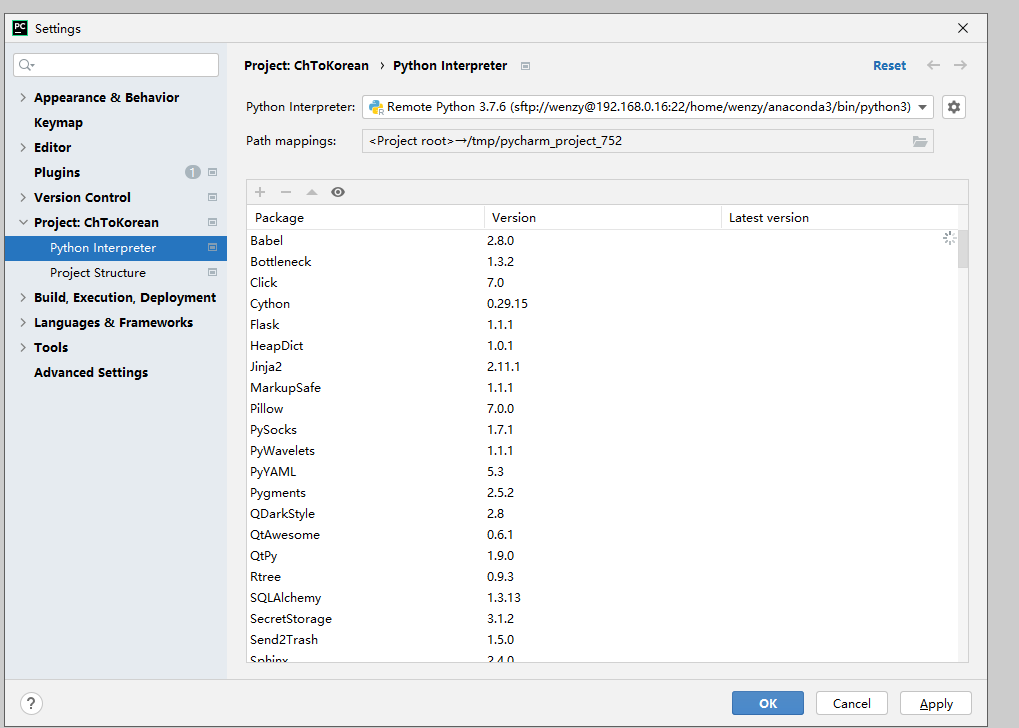Click the Reset link
This screenshot has width=1019, height=728.
point(889,66)
